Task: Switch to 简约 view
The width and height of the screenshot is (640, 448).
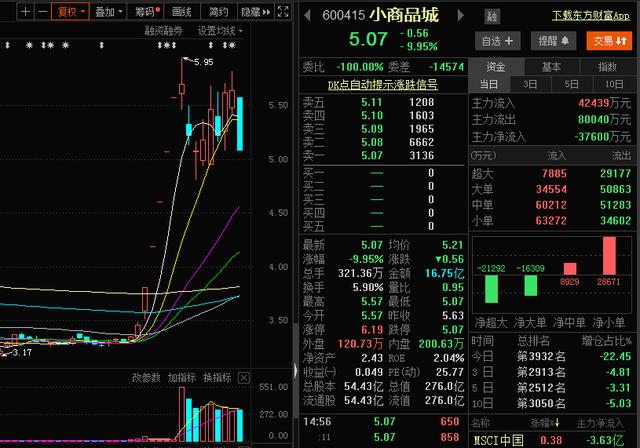Action: (219, 11)
